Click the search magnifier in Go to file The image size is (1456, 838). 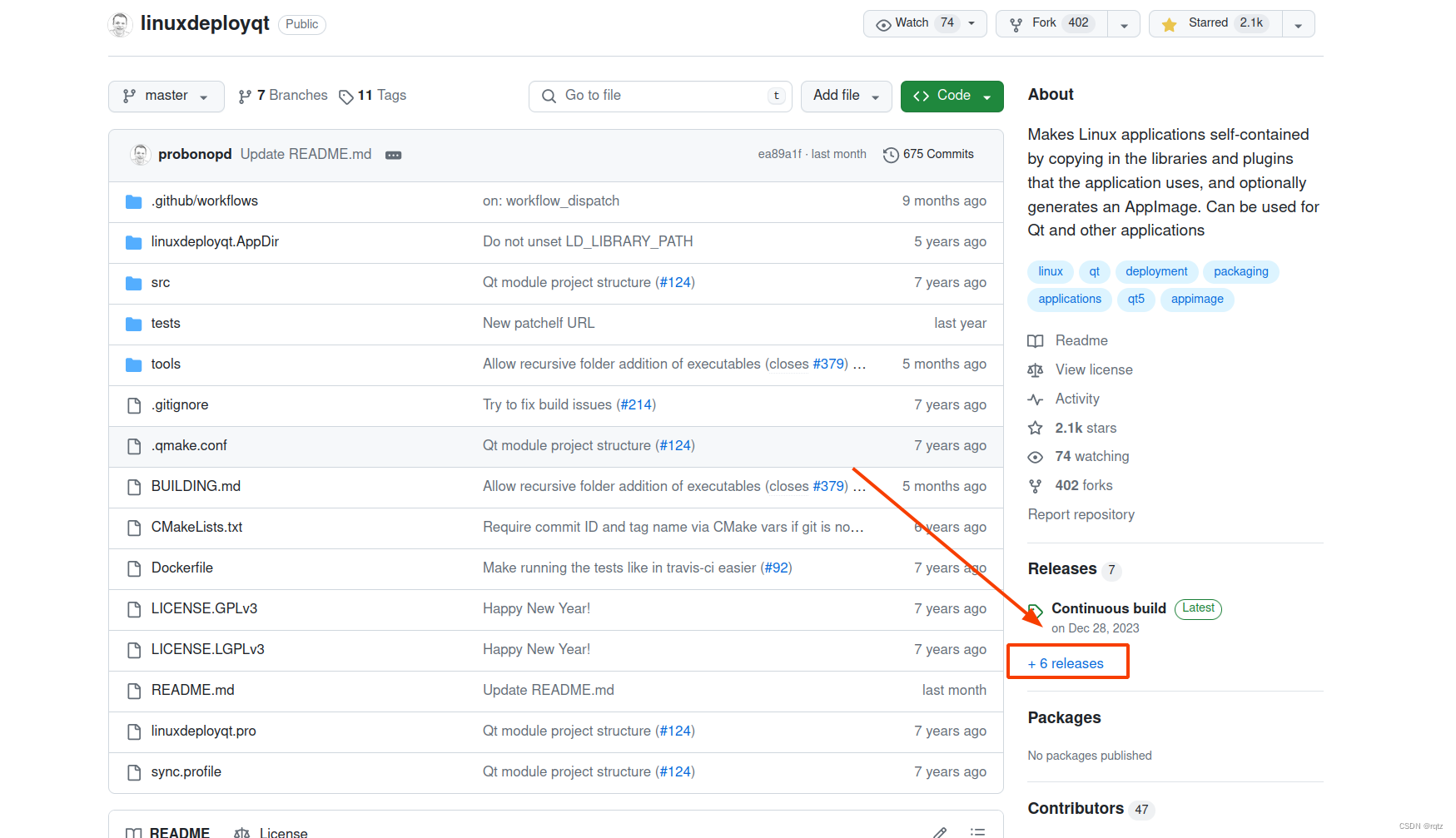coord(549,97)
